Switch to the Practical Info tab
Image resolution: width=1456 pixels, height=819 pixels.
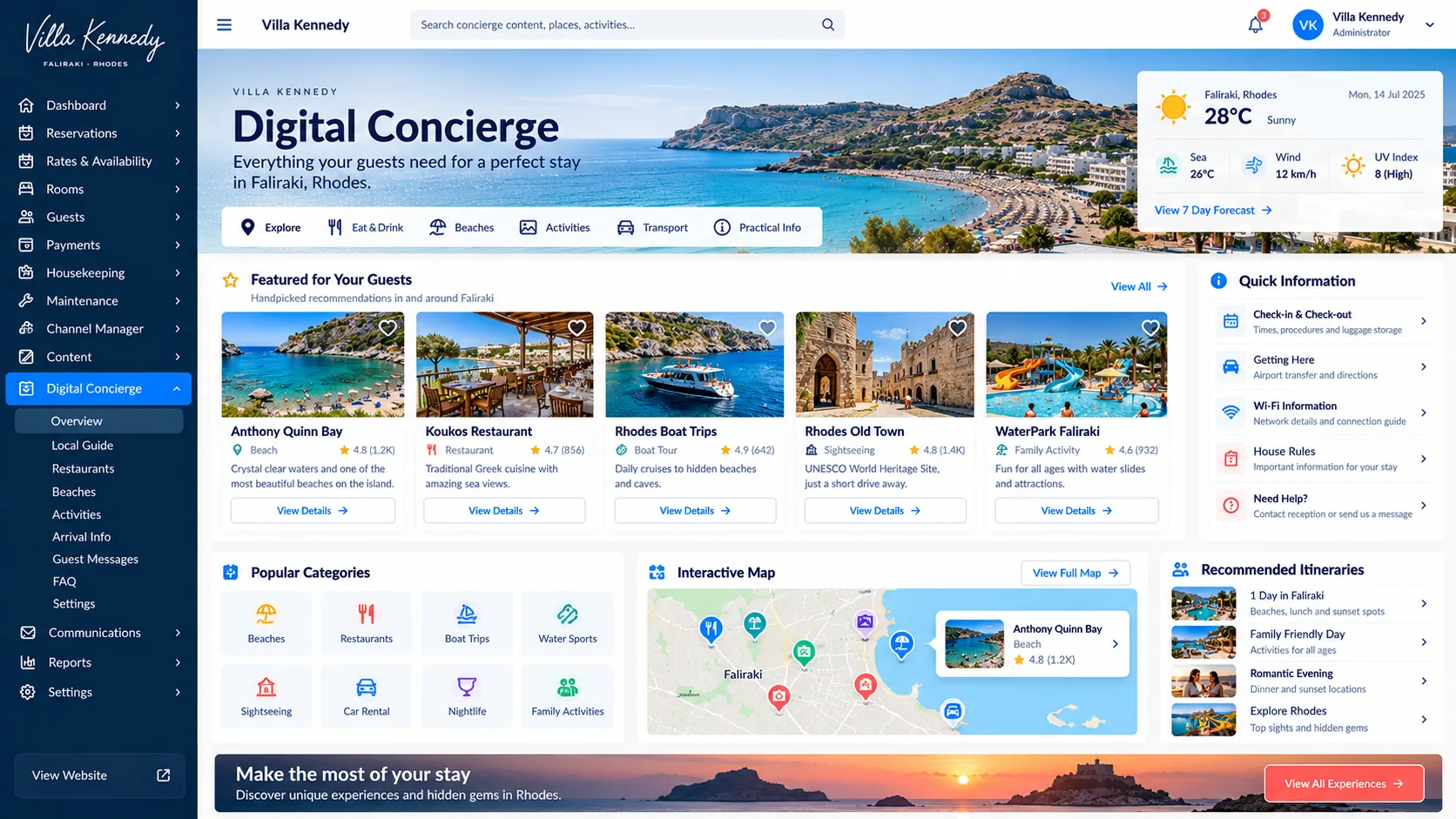tap(757, 227)
